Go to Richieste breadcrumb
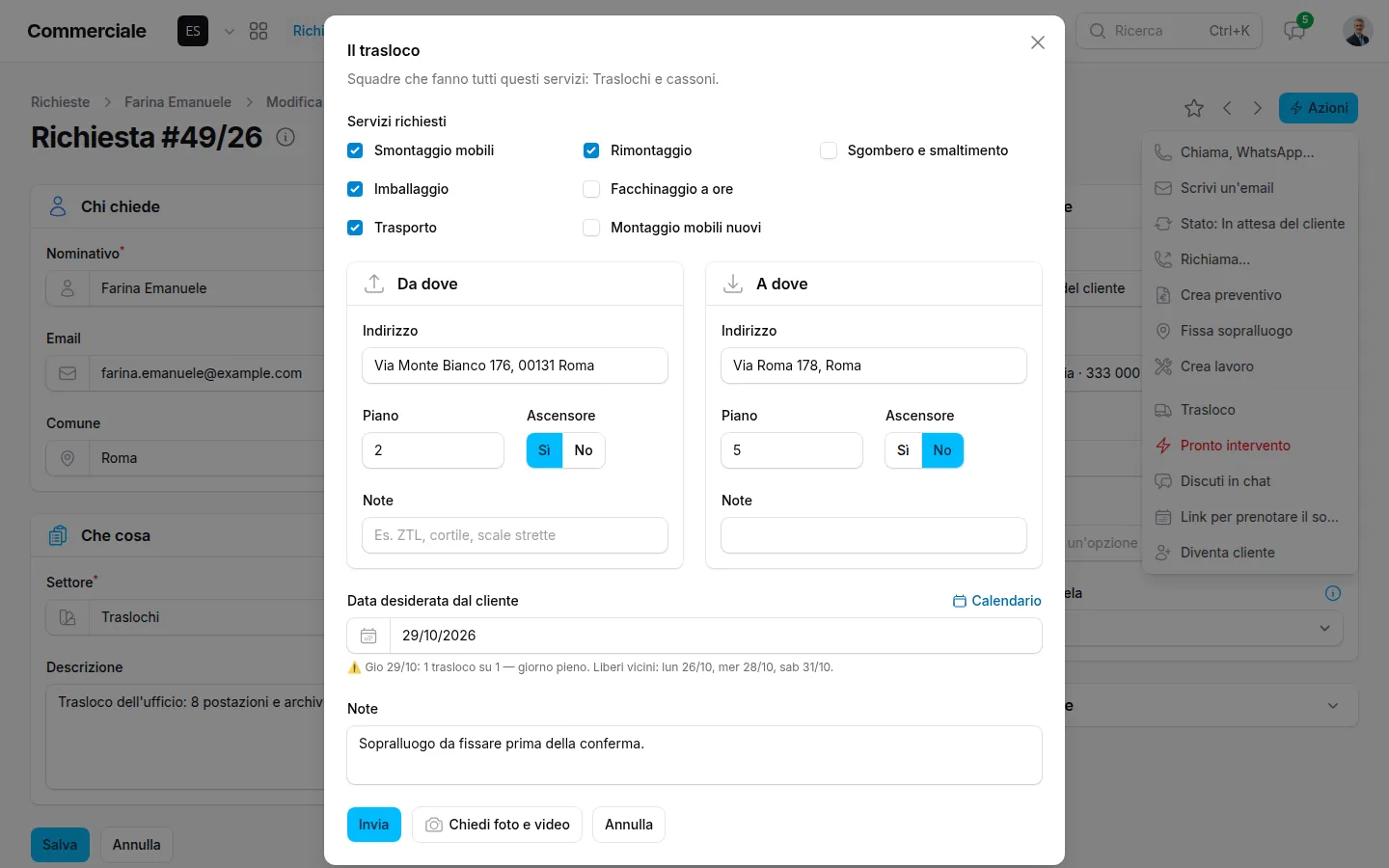 click(x=60, y=102)
